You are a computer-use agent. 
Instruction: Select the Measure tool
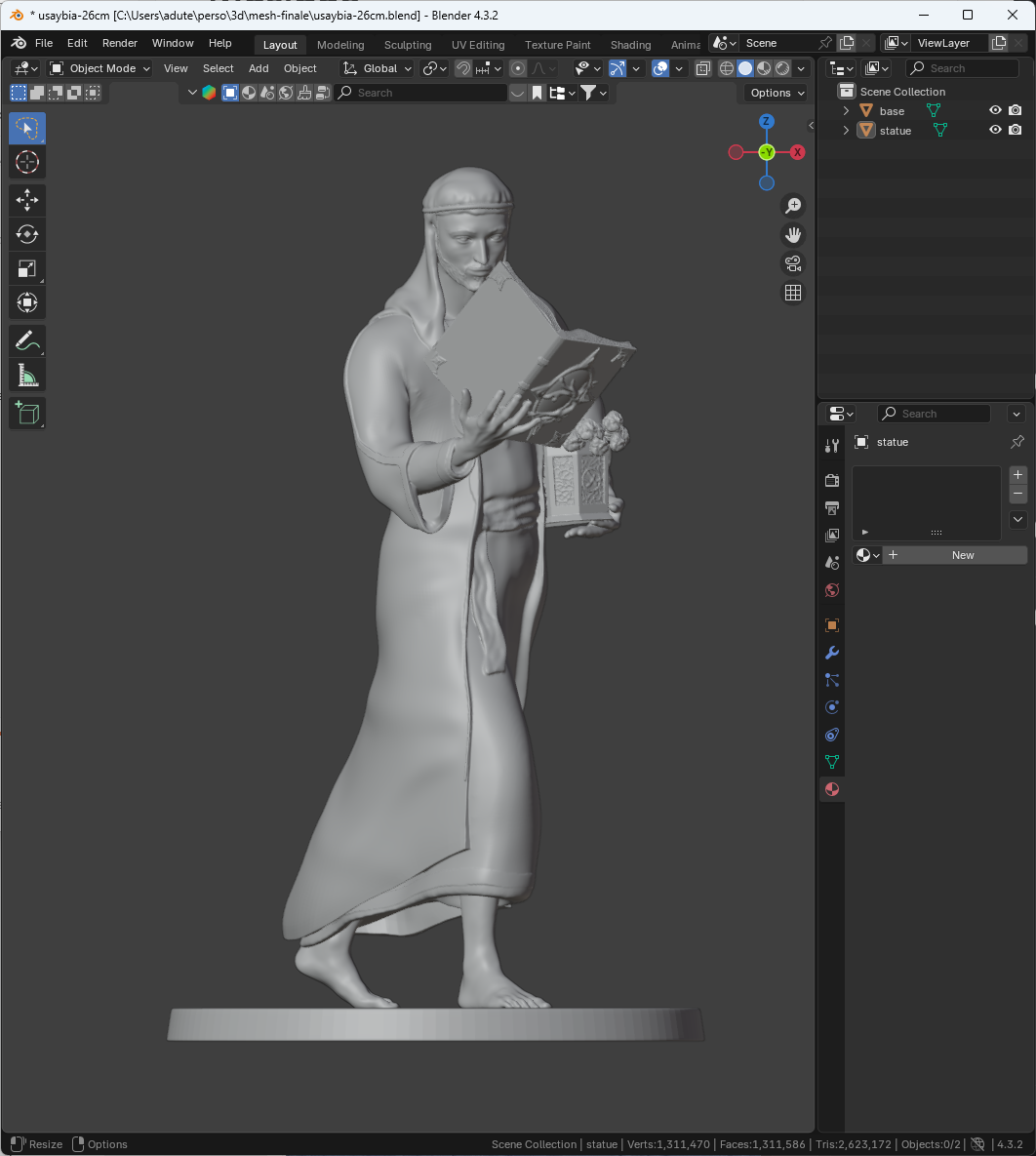pos(27,376)
